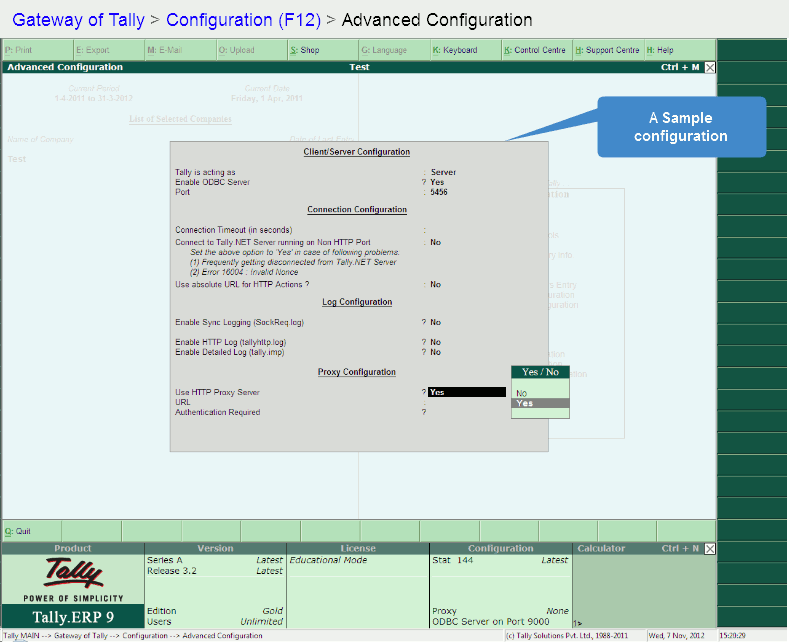Image resolution: width=789 pixels, height=642 pixels.
Task: Open the H: Help button
Action: (x=680, y=50)
